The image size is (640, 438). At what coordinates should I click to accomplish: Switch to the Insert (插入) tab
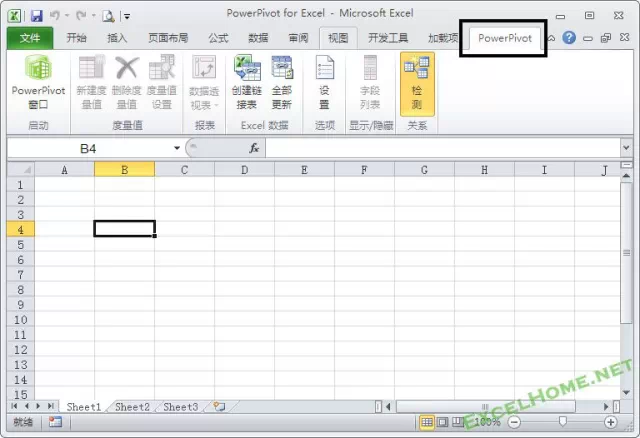tap(117, 38)
